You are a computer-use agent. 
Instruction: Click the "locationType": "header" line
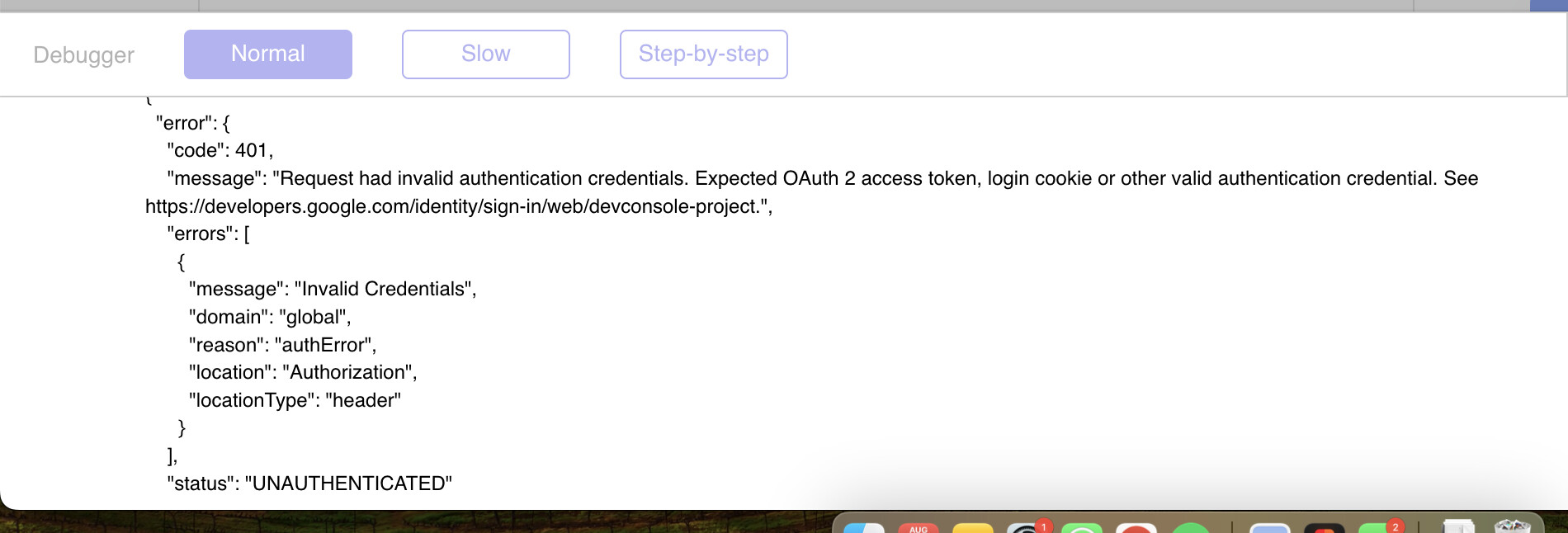pos(295,400)
